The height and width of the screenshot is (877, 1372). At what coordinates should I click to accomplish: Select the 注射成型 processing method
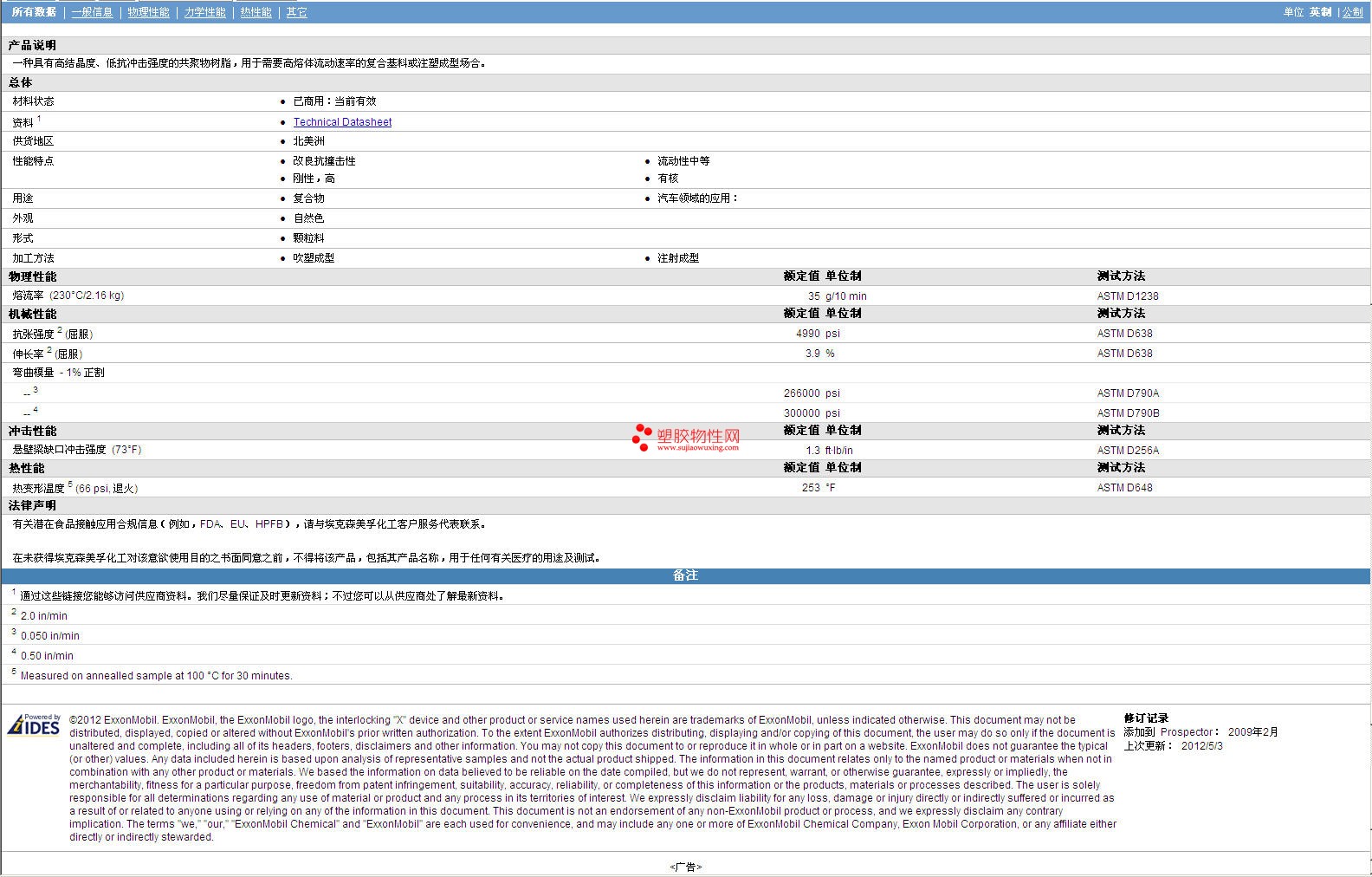(x=678, y=258)
